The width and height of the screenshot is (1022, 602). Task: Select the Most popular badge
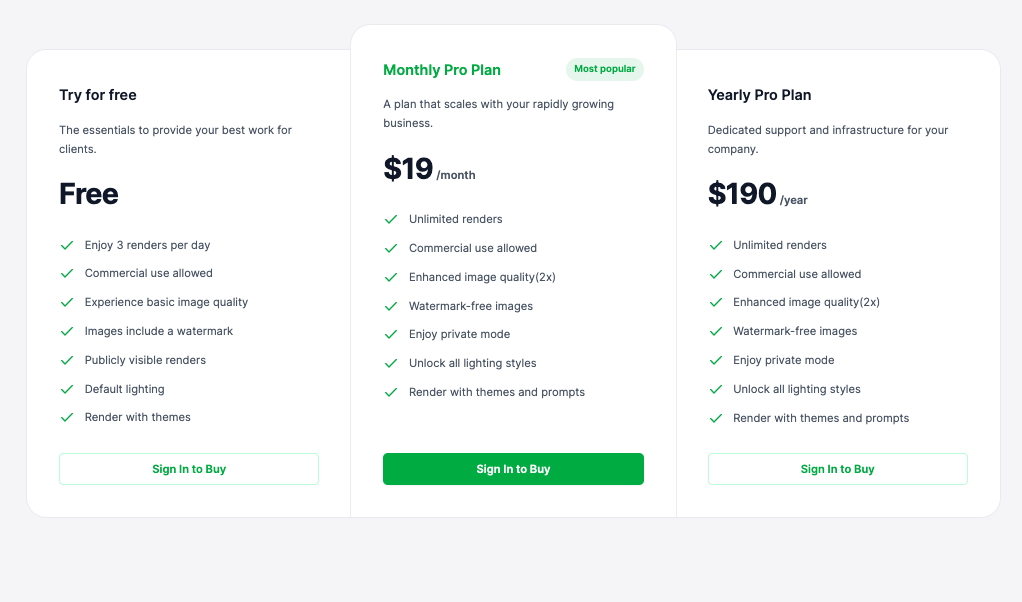(x=604, y=69)
